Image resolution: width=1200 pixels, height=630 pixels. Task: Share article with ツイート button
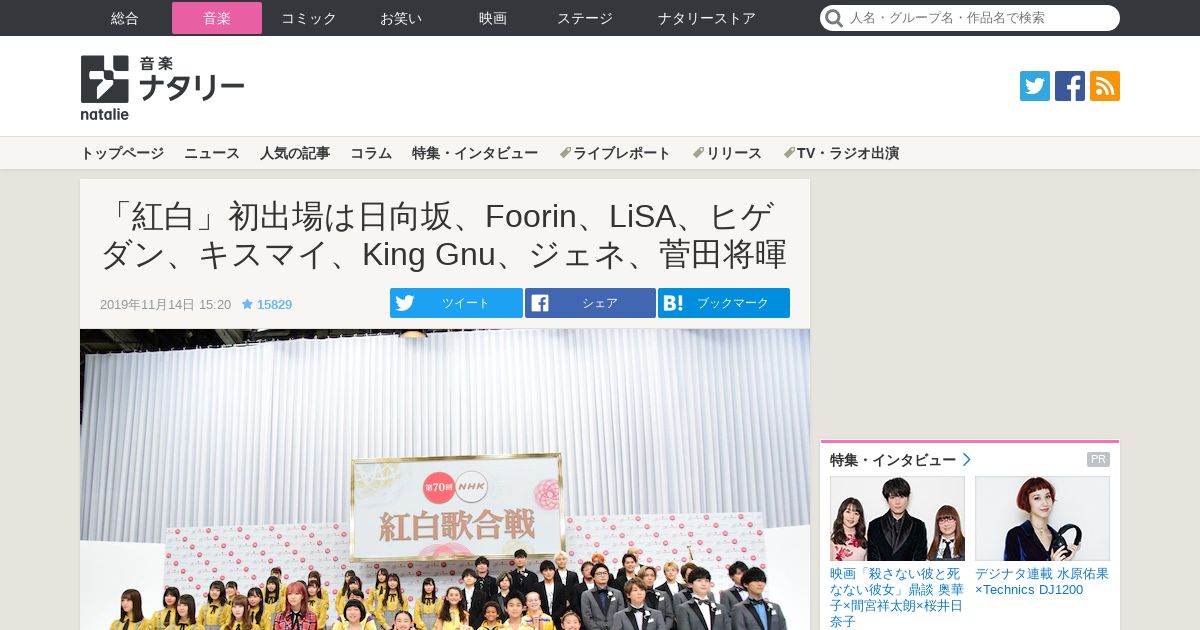456,303
